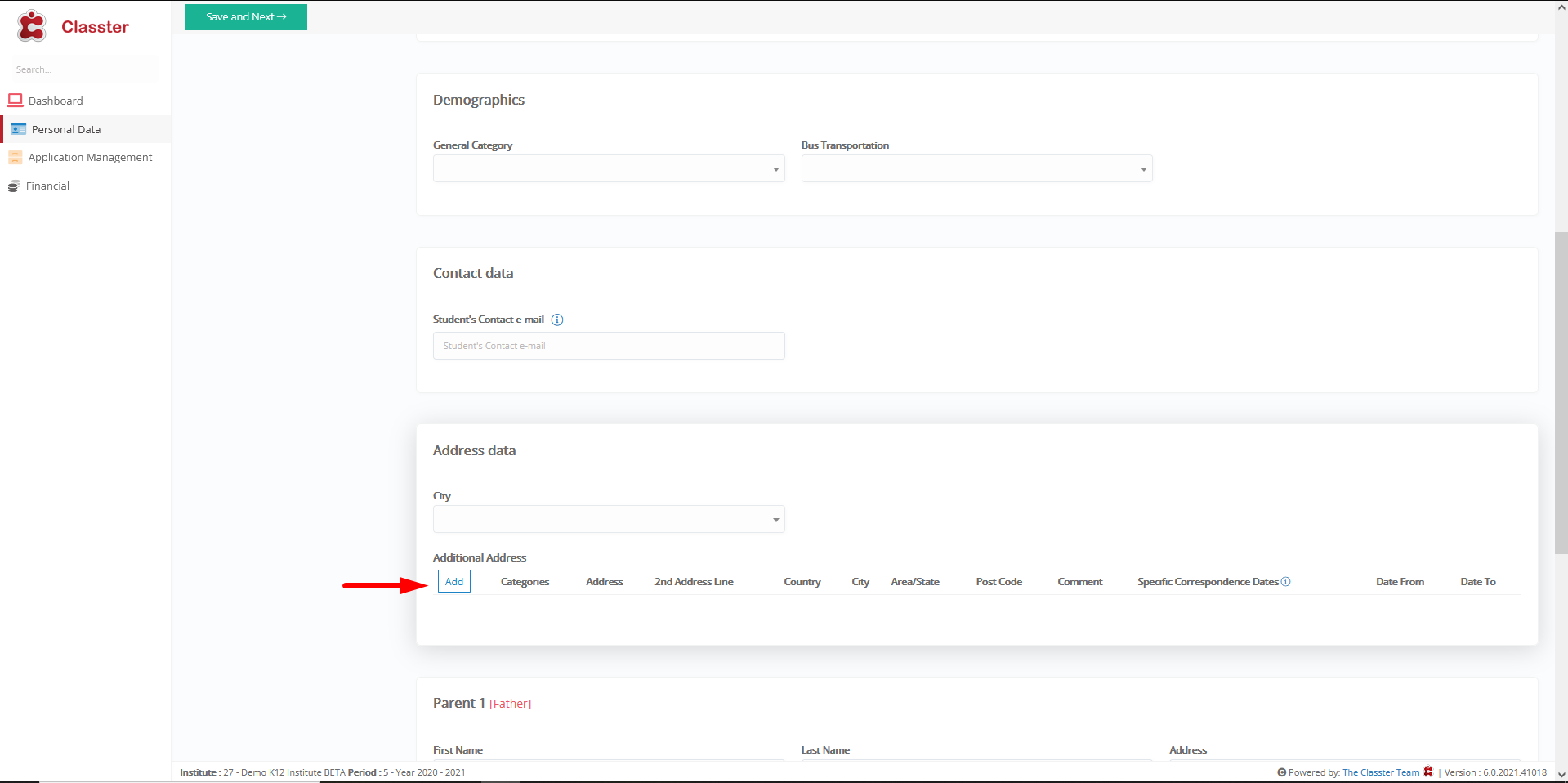Click the scrollbar down arrow

pos(1561,774)
